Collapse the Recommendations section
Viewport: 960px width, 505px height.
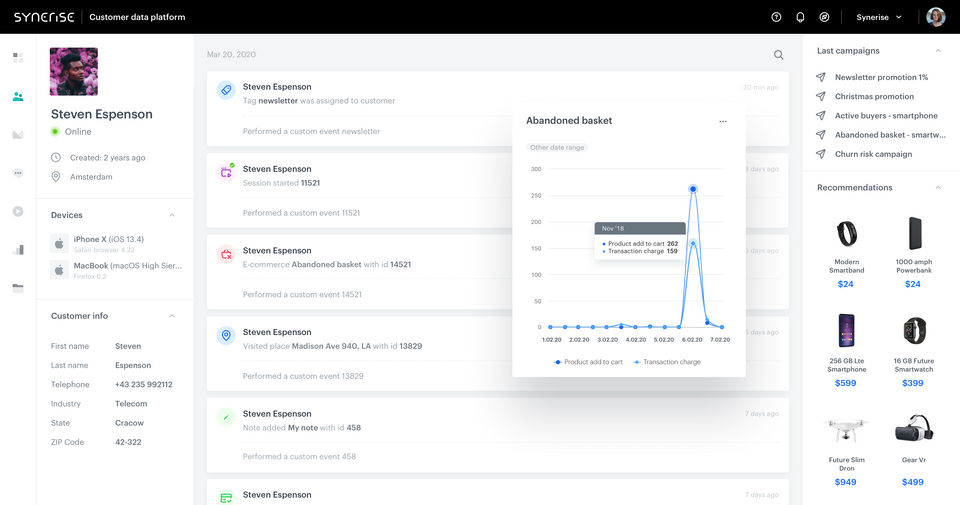(x=938, y=188)
